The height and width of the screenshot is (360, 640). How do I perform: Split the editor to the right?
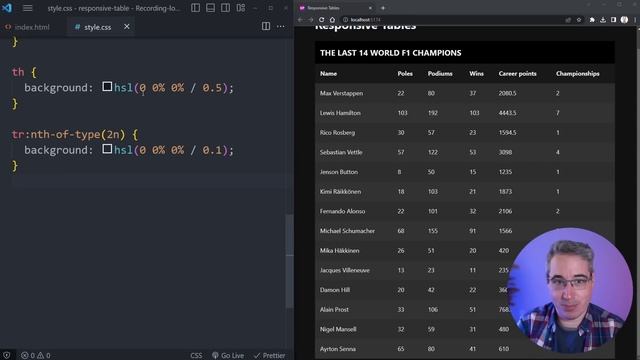click(x=266, y=27)
